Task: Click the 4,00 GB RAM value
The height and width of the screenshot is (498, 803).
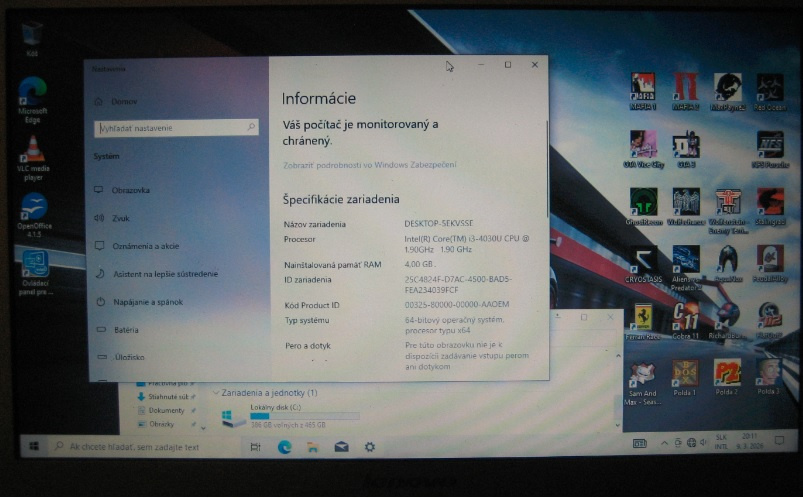Action: (419, 264)
